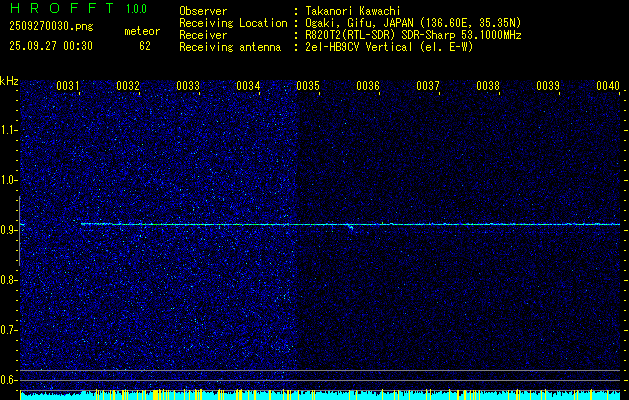Click the Receiving Location label
629x400 pixels.
point(233,23)
